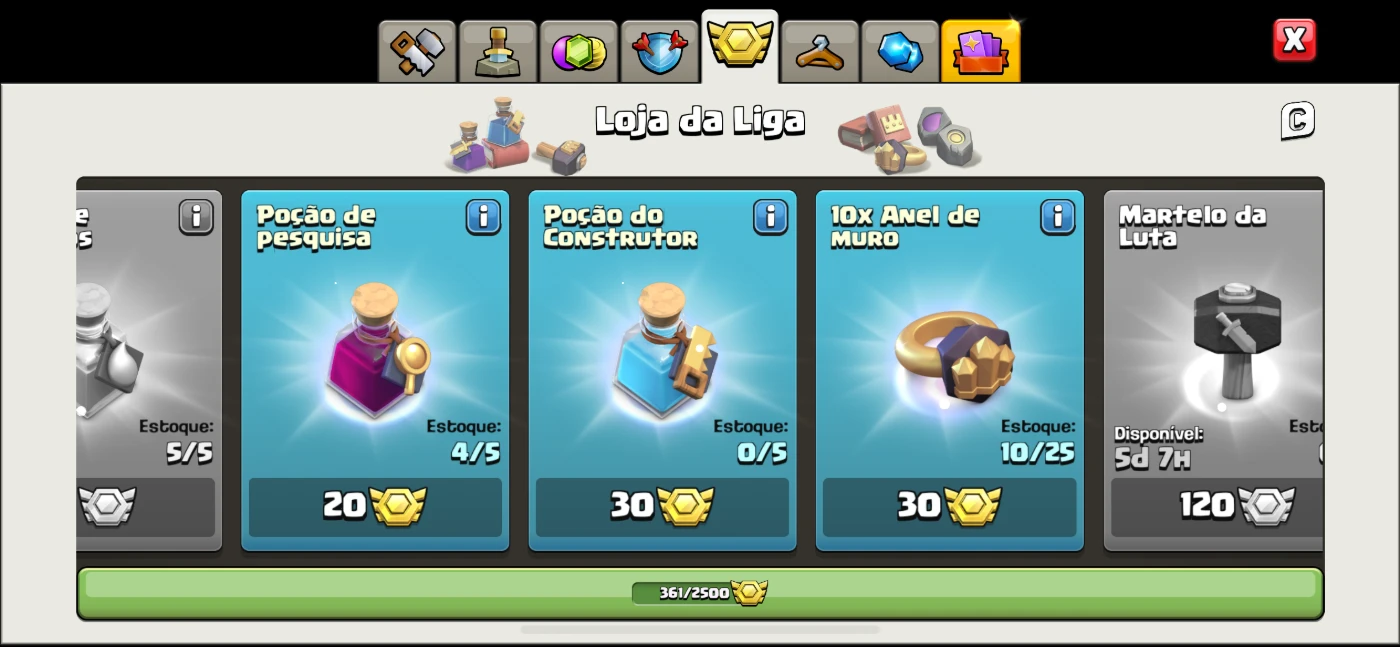Buy Poção do Construtor for 30 medals
1400x647 pixels.
pos(662,507)
